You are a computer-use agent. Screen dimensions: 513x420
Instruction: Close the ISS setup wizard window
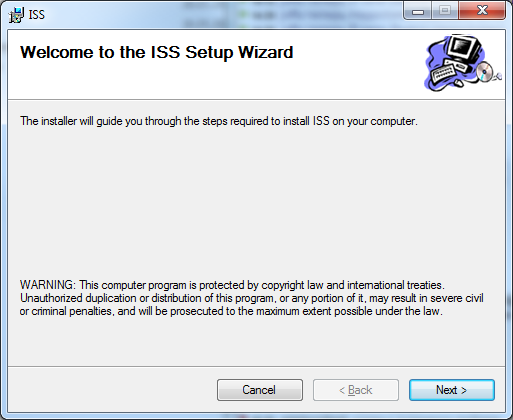[x=482, y=11]
